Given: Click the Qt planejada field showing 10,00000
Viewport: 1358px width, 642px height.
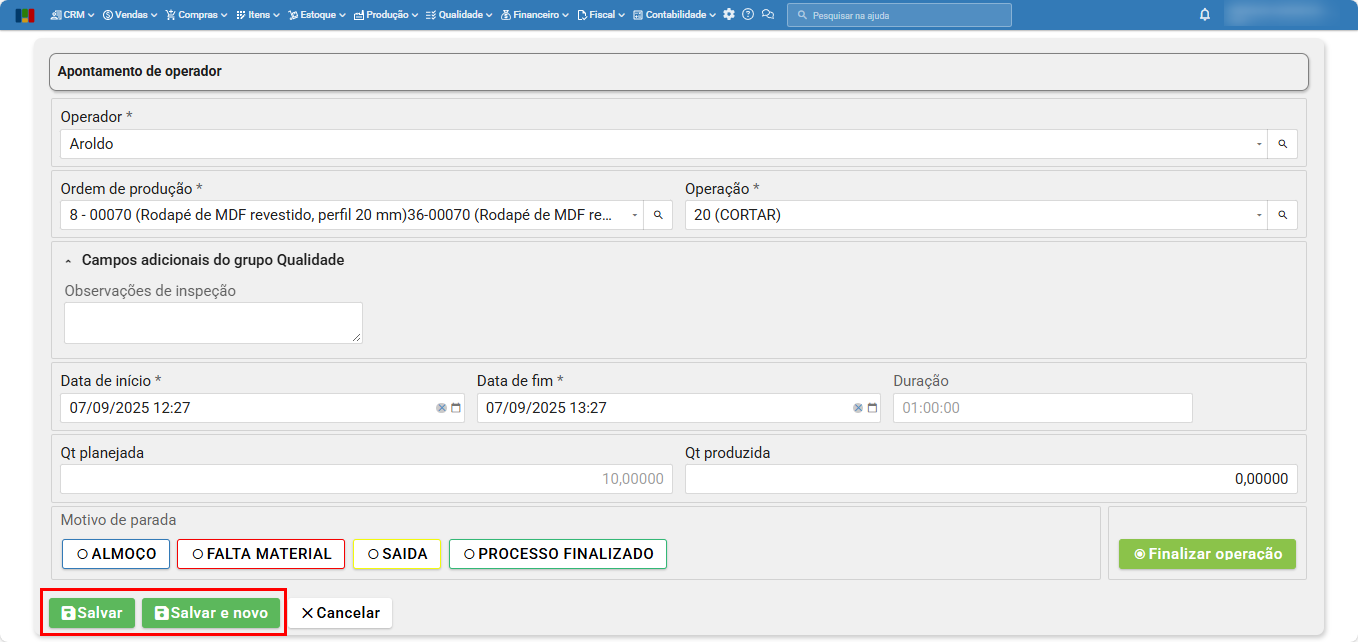Looking at the screenshot, I should pyautogui.click(x=367, y=479).
